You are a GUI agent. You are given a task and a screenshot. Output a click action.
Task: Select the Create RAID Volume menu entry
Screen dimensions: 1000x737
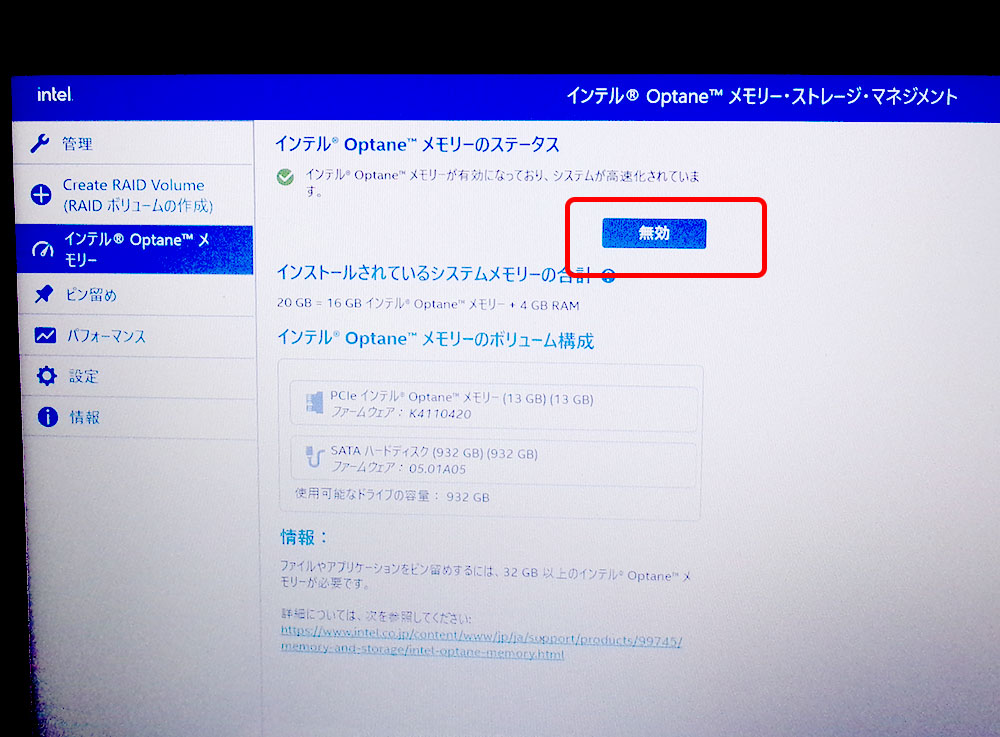[134, 195]
